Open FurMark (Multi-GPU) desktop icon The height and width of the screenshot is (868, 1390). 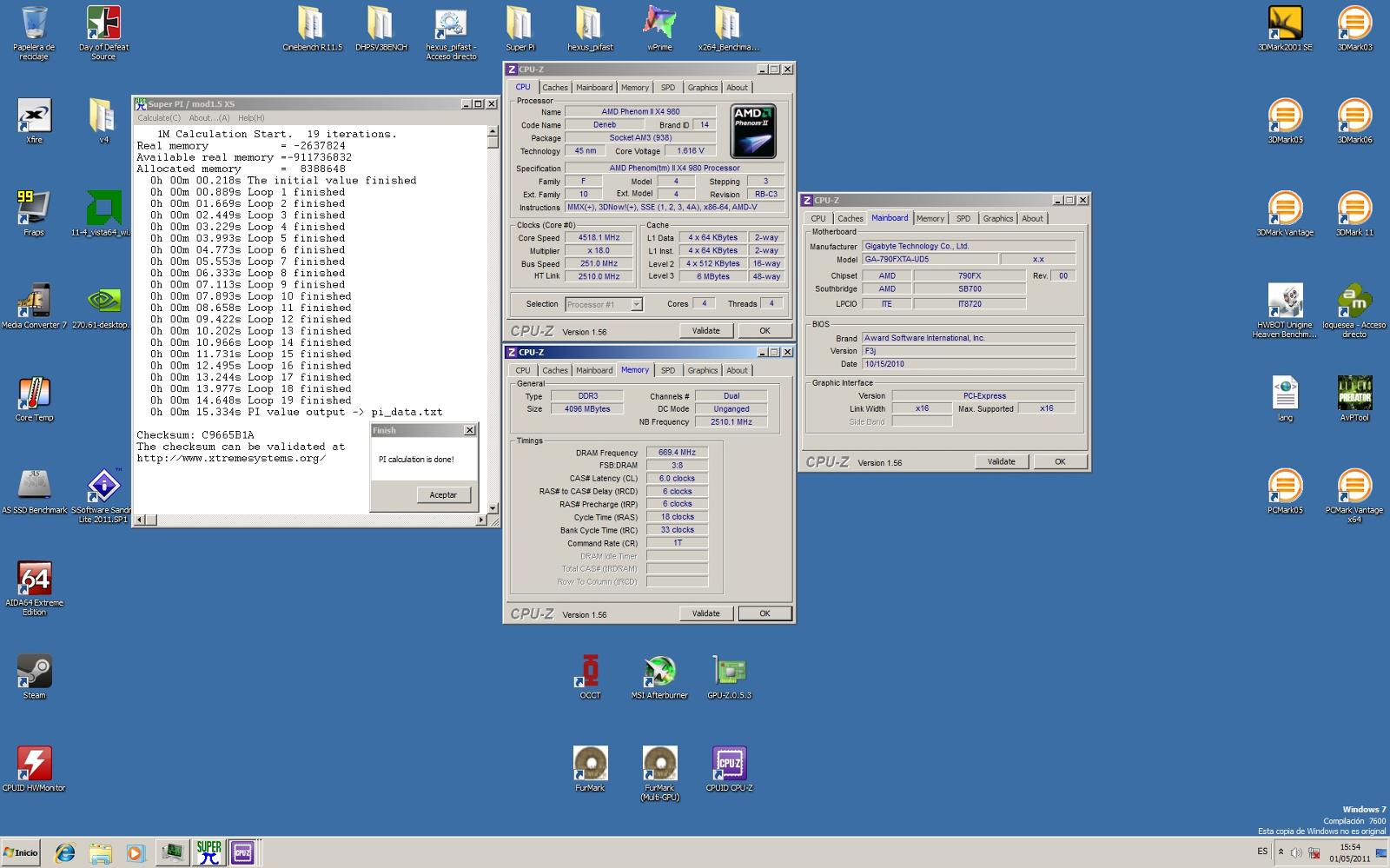(659, 774)
